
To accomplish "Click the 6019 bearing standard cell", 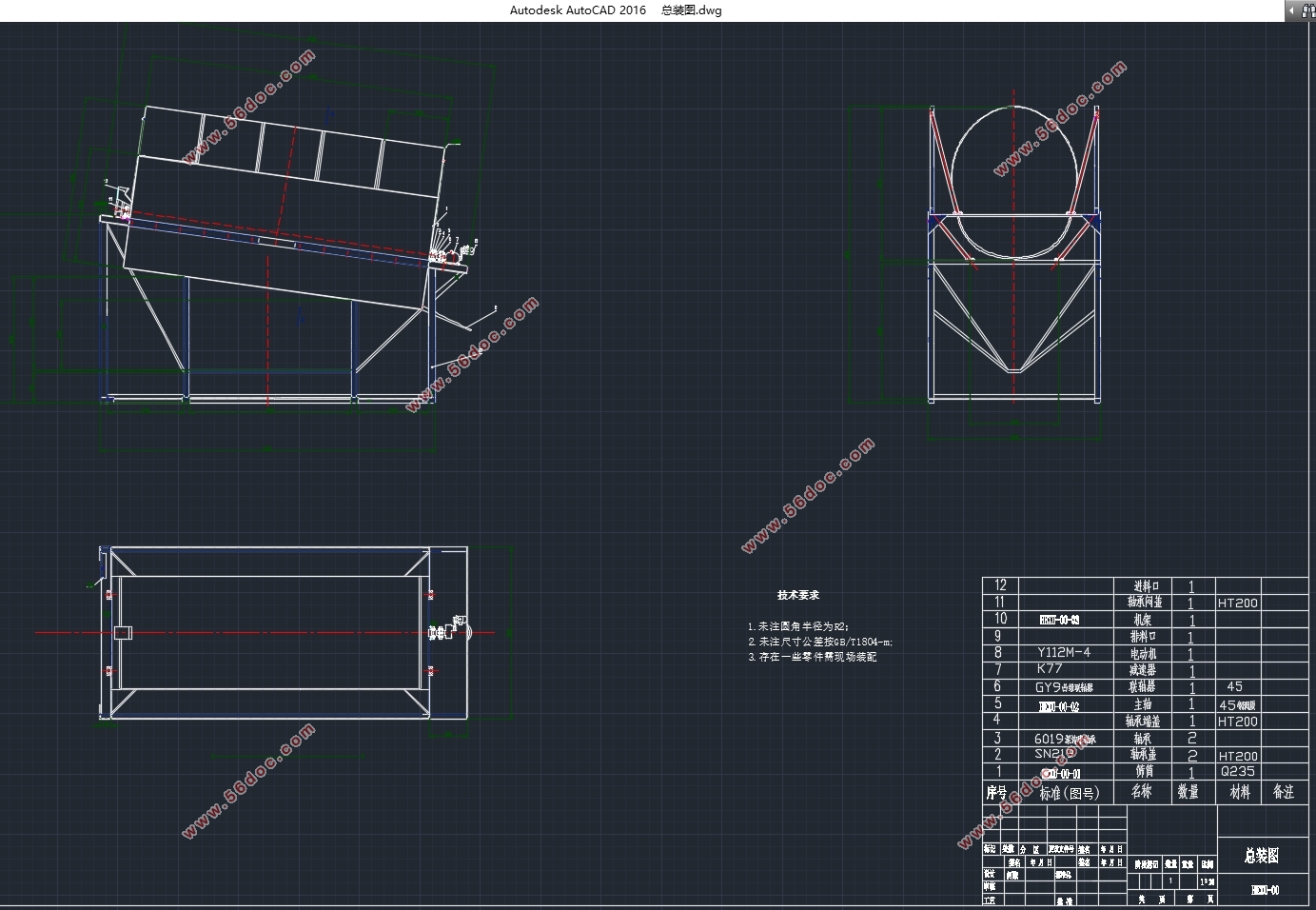I will (x=1065, y=739).
